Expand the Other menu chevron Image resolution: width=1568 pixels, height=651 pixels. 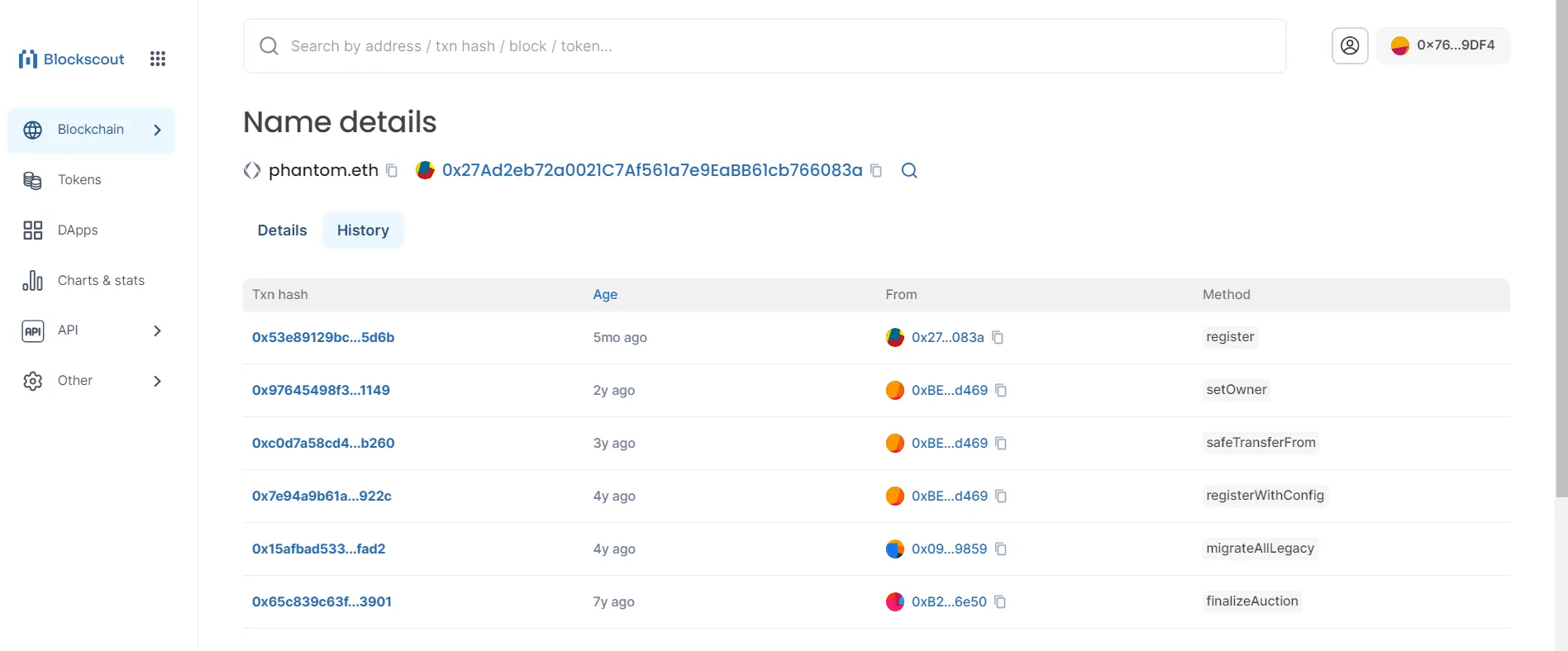coord(157,381)
